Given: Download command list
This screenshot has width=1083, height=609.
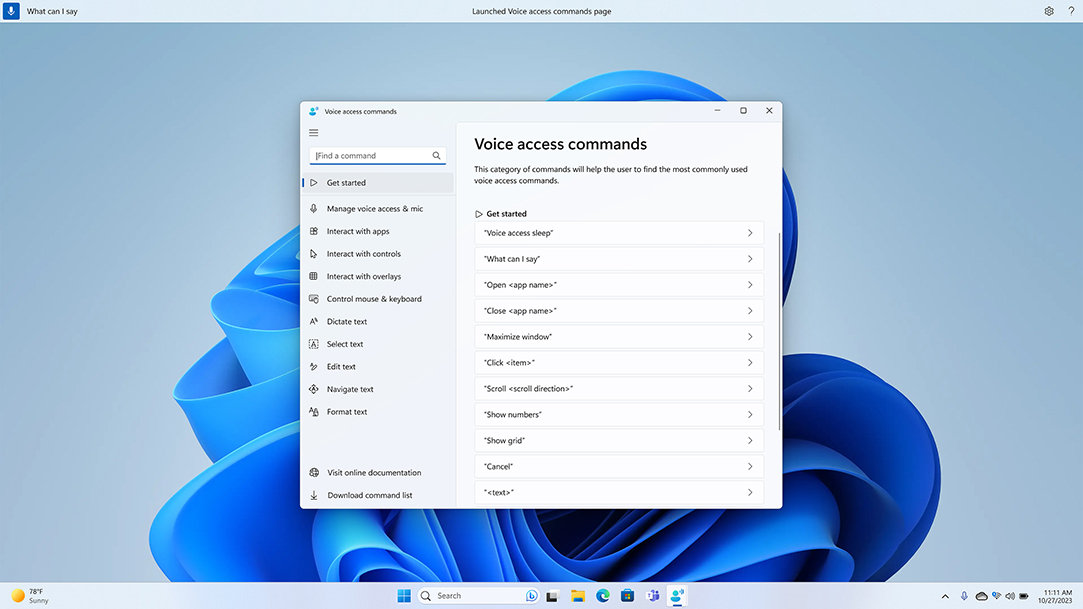Looking at the screenshot, I should click(369, 496).
